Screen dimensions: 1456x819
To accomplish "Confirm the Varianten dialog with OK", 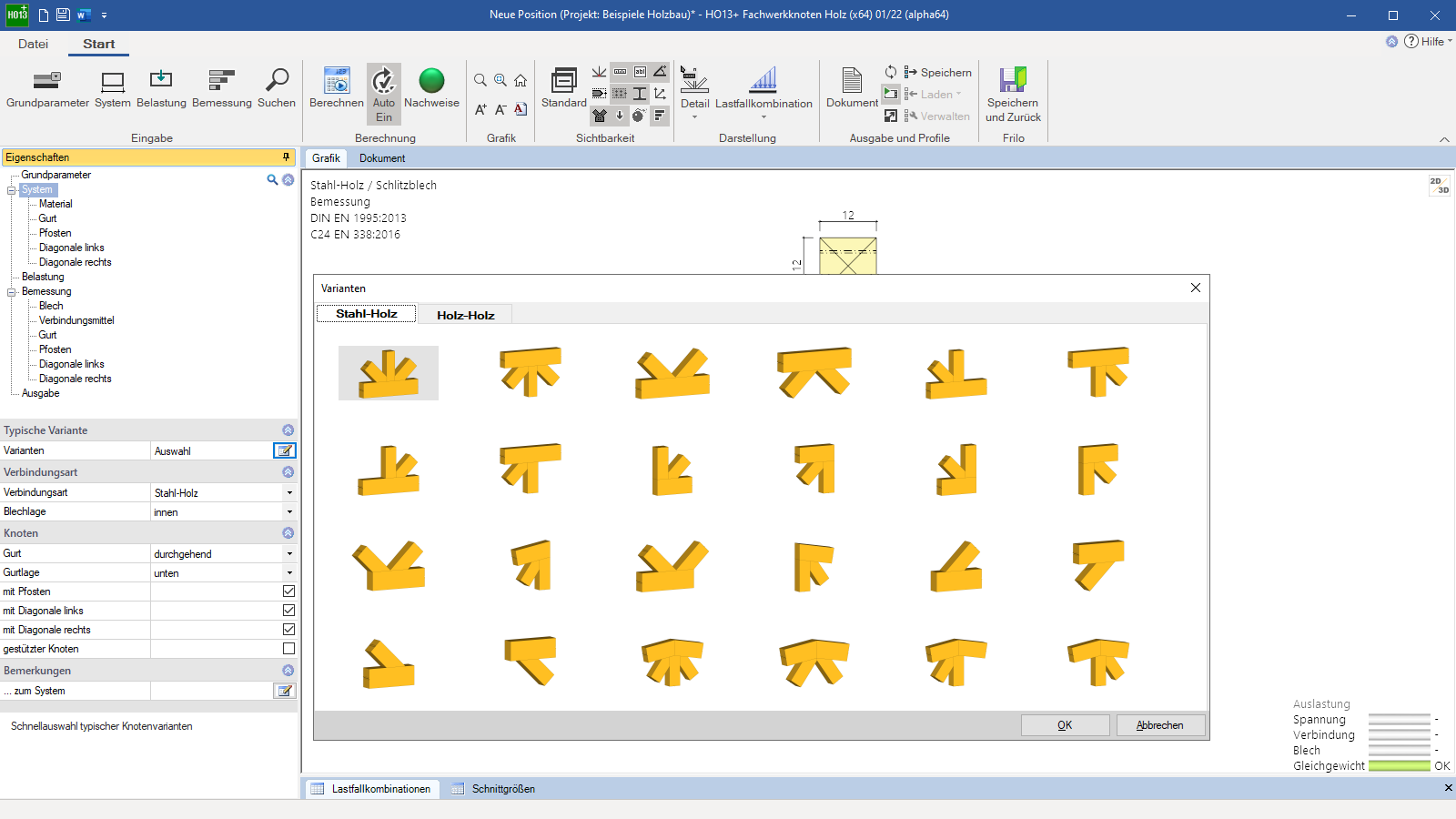I will [1065, 725].
